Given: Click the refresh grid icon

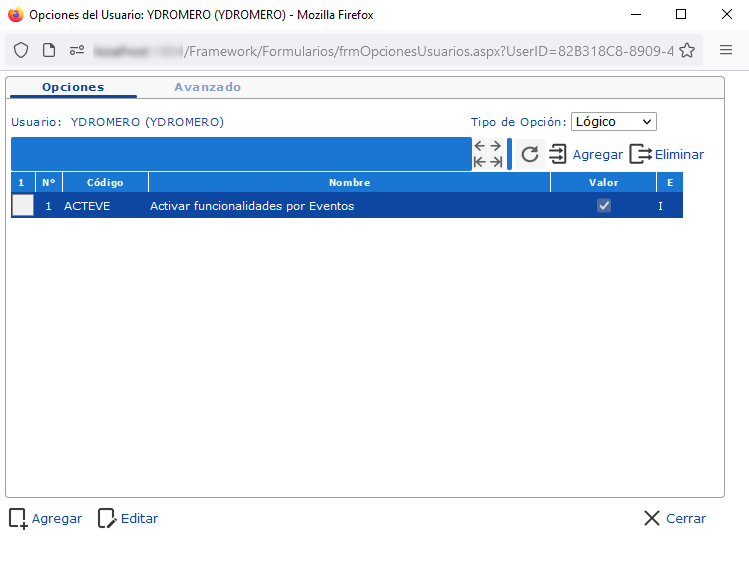Looking at the screenshot, I should [x=530, y=154].
